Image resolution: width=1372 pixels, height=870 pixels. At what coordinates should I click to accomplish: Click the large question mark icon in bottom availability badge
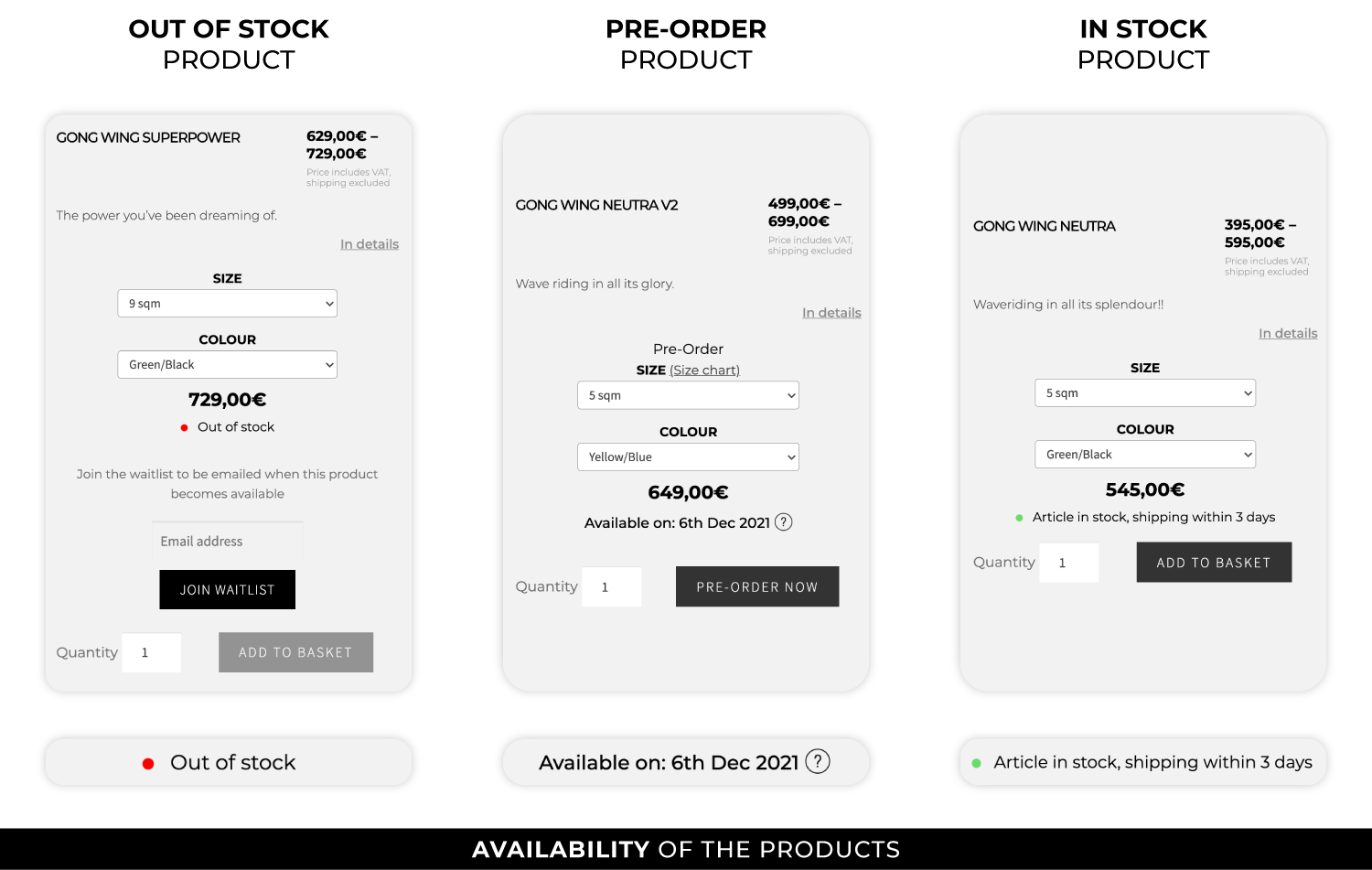click(x=818, y=761)
